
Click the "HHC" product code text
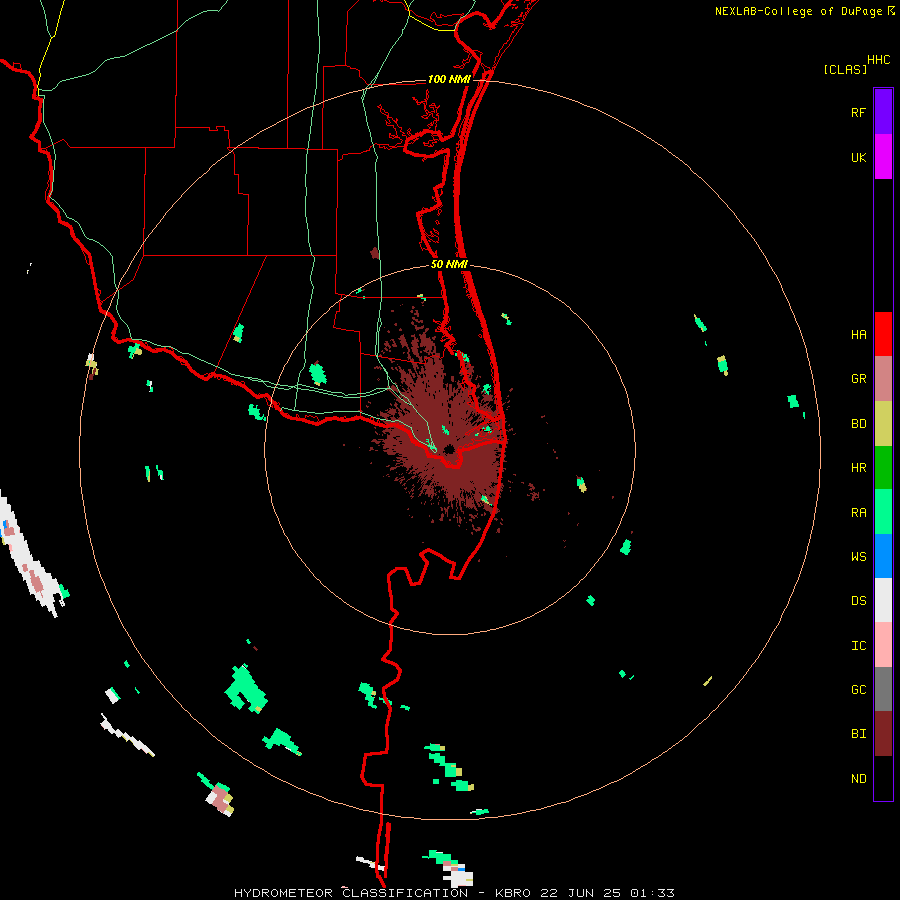(878, 60)
